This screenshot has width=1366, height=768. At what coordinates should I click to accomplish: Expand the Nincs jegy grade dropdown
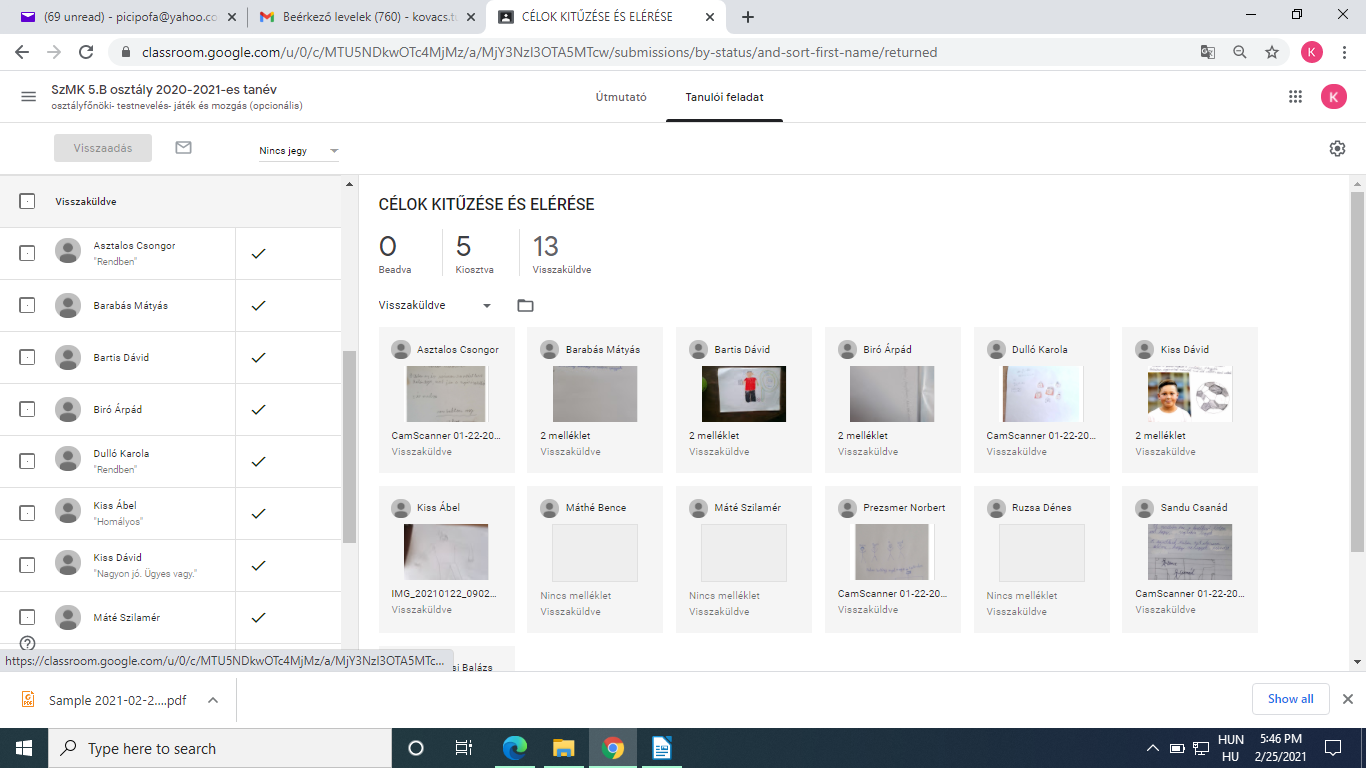pyautogui.click(x=299, y=151)
